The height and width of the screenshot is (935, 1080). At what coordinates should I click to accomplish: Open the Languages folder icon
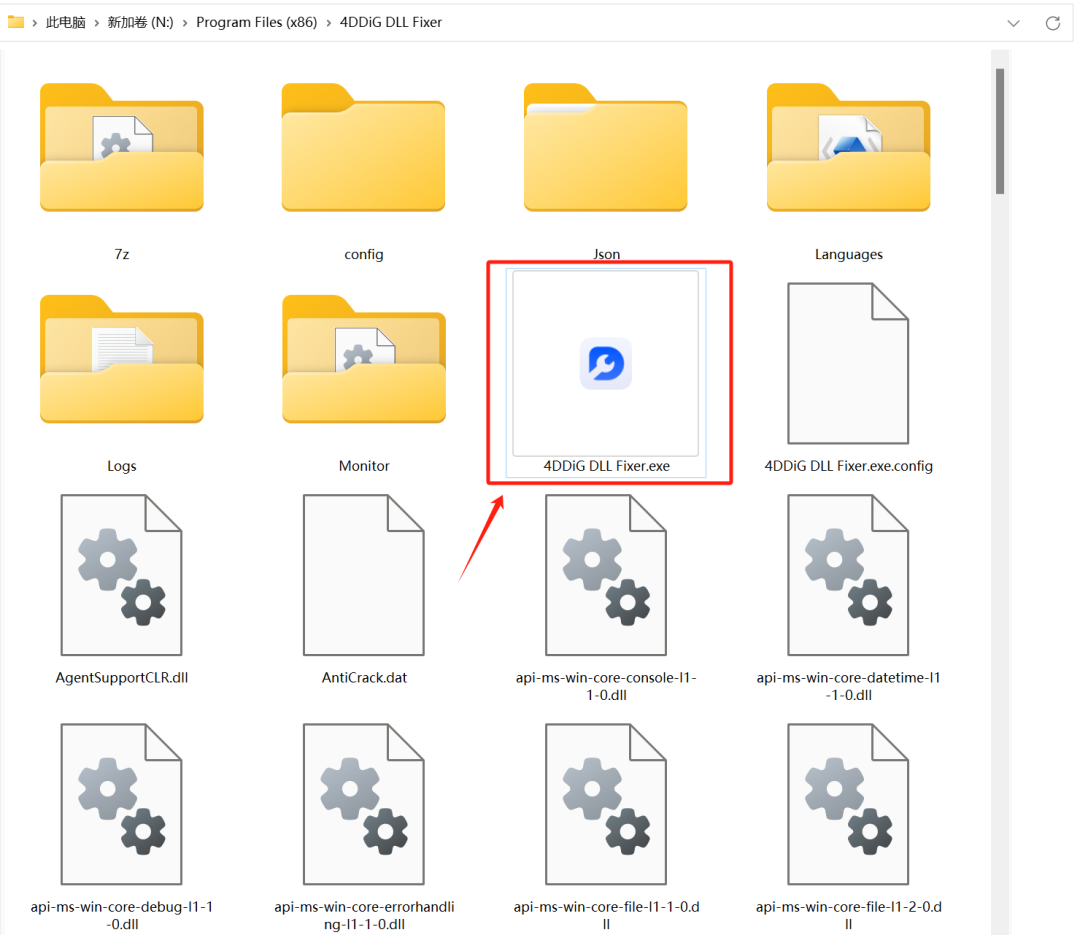pyautogui.click(x=849, y=147)
